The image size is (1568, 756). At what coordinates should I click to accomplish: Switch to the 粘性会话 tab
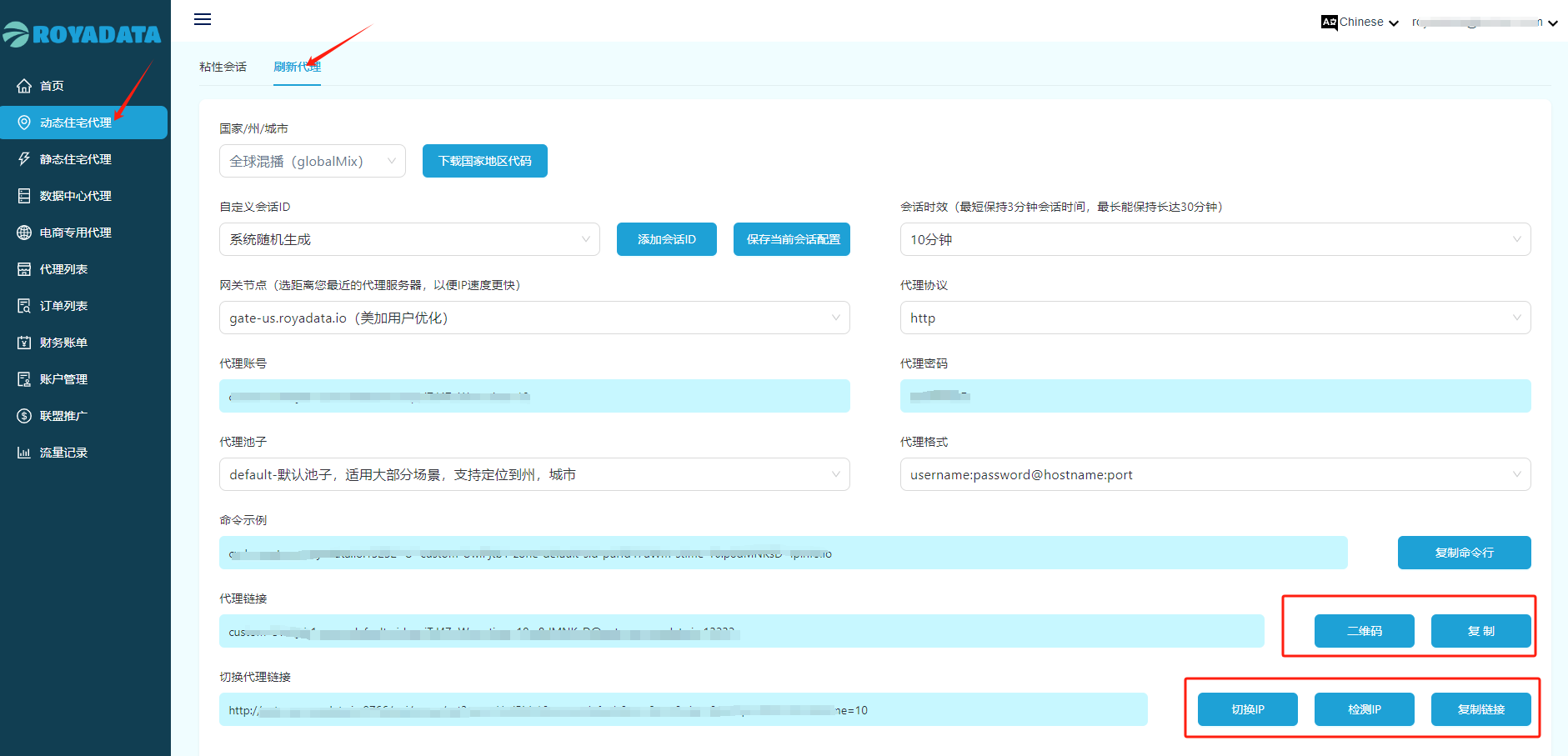click(223, 67)
